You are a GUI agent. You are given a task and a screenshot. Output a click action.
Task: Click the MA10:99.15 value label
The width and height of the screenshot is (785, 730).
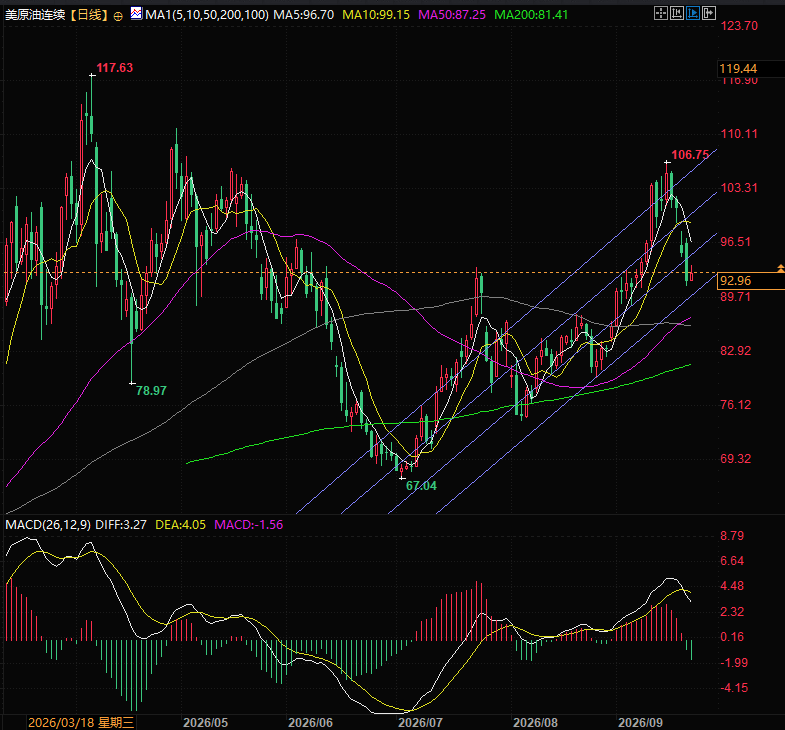[x=376, y=15]
